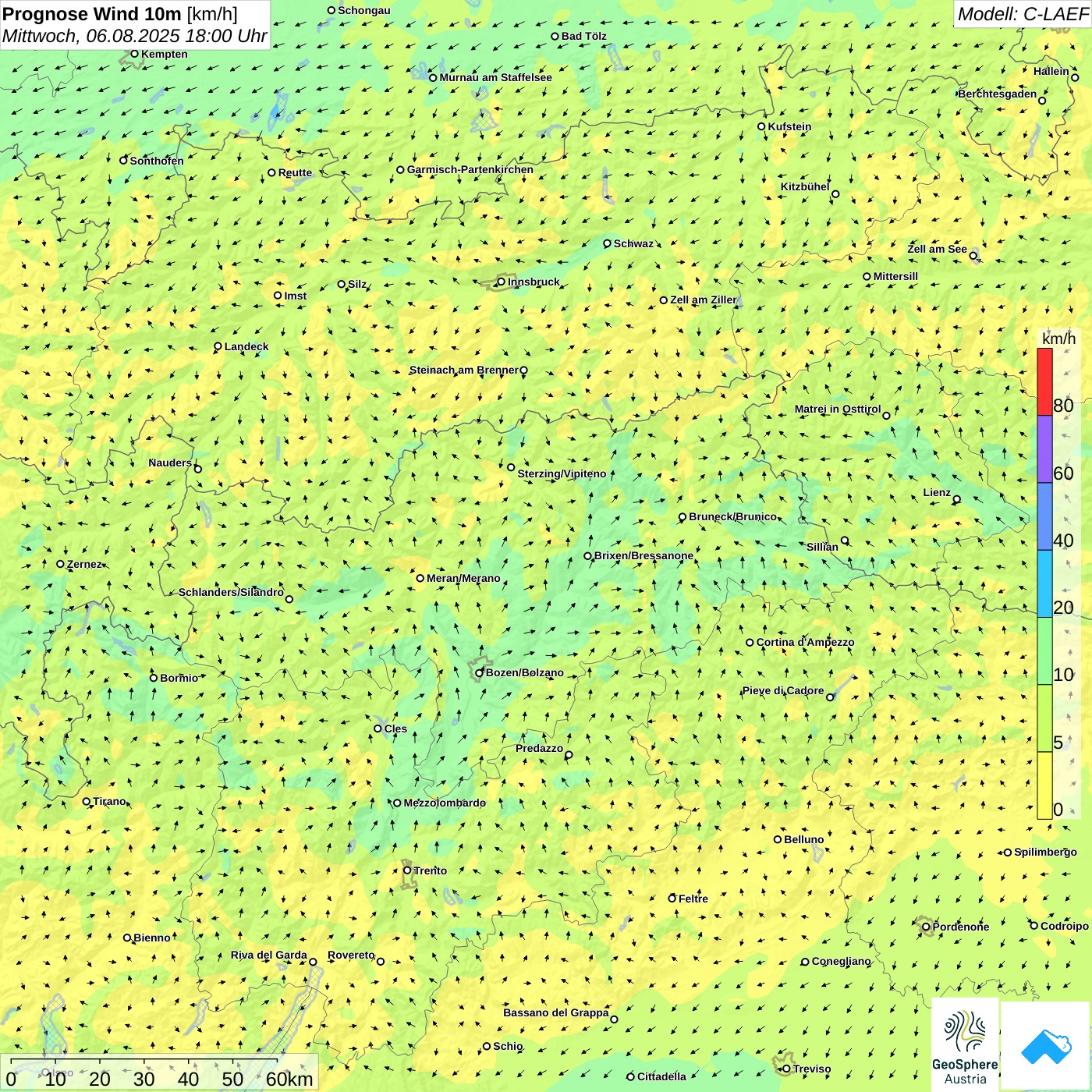Click the Bozen/Bolzano city label
Screen dimensions: 1092x1092
coord(524,672)
